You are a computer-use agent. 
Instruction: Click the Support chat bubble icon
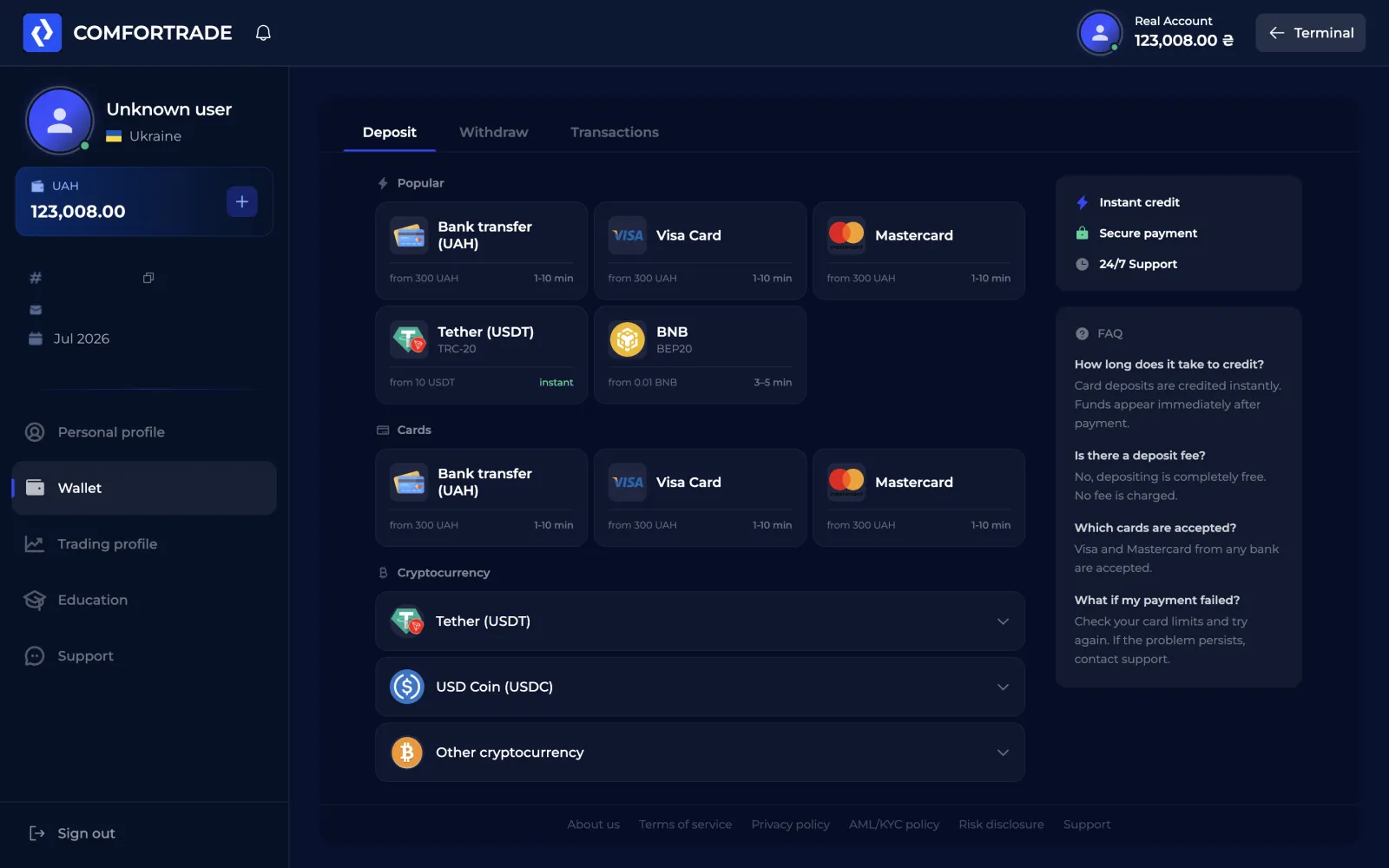click(35, 656)
